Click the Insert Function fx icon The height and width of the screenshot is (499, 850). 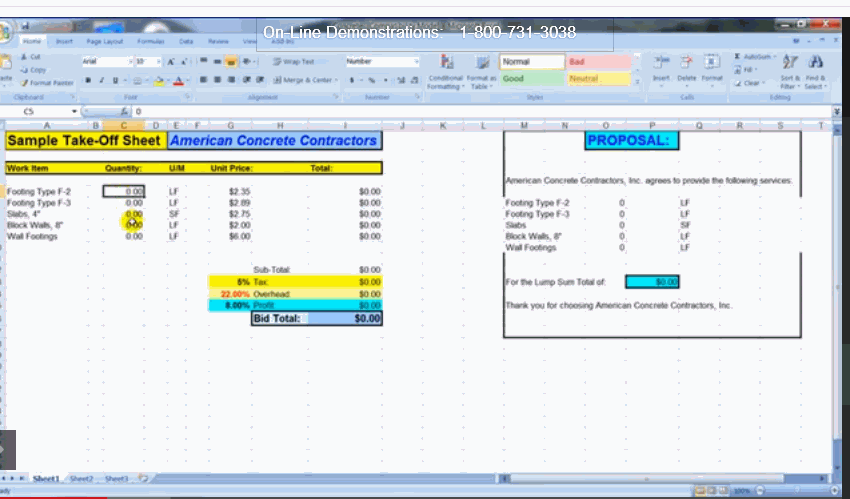(124, 111)
